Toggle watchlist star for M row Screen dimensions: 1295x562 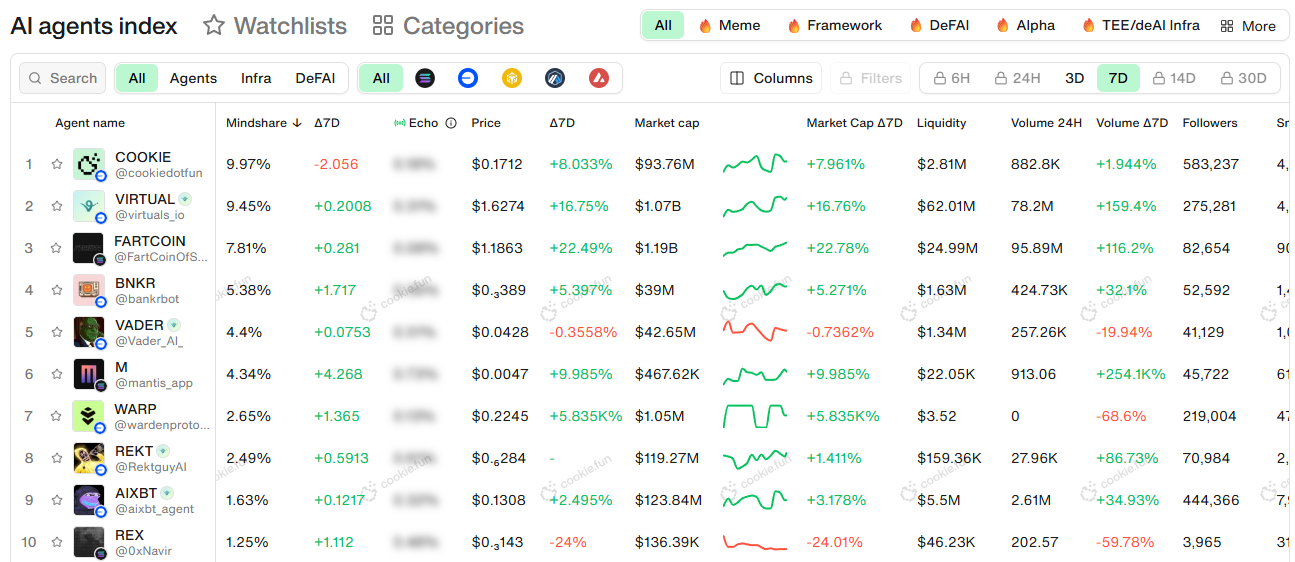(57, 374)
